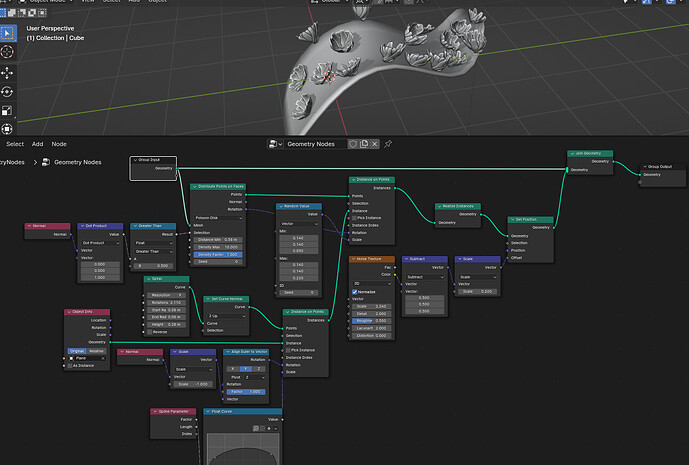Screen dimensions: 689x465
Task: Click the node tree name field
Action: click(315, 144)
